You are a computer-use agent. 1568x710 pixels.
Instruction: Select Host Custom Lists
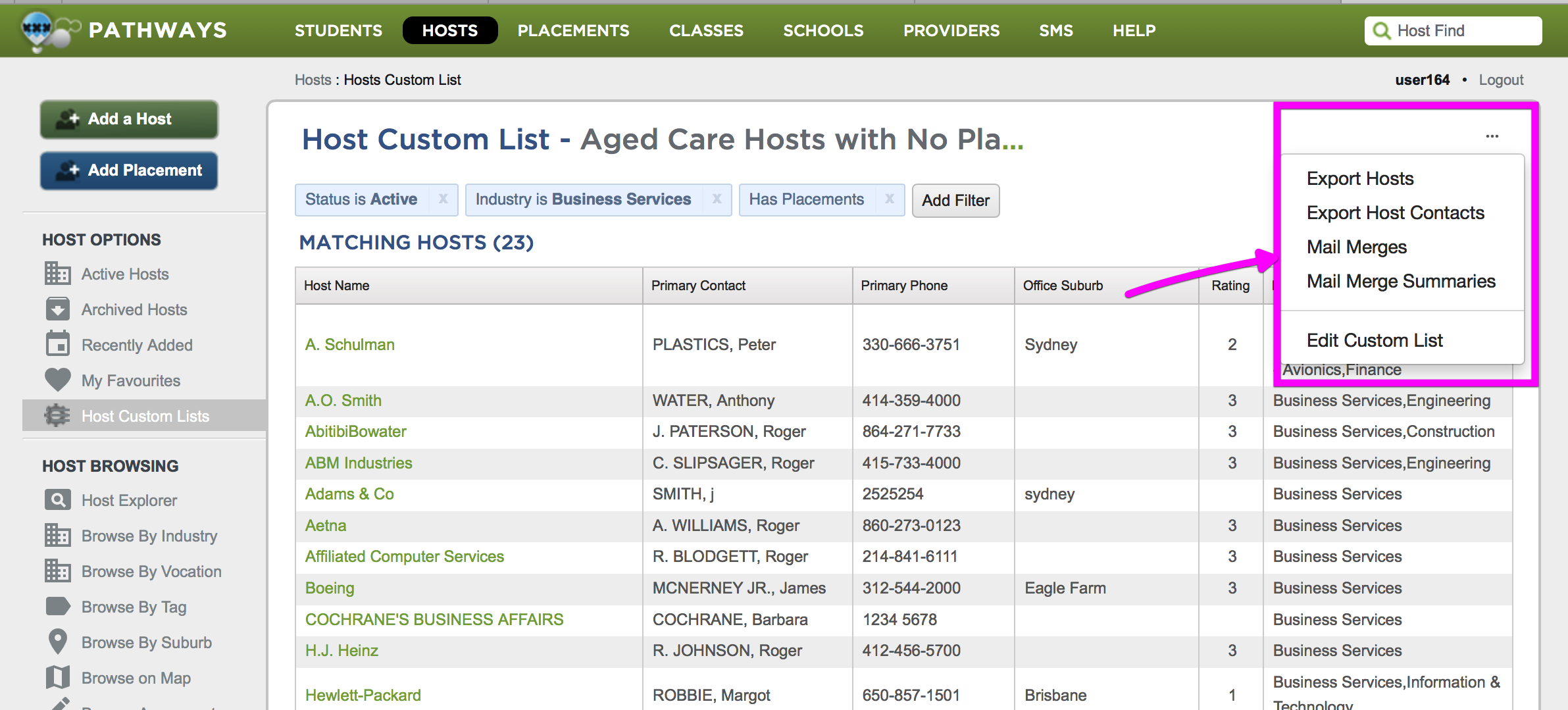click(145, 415)
